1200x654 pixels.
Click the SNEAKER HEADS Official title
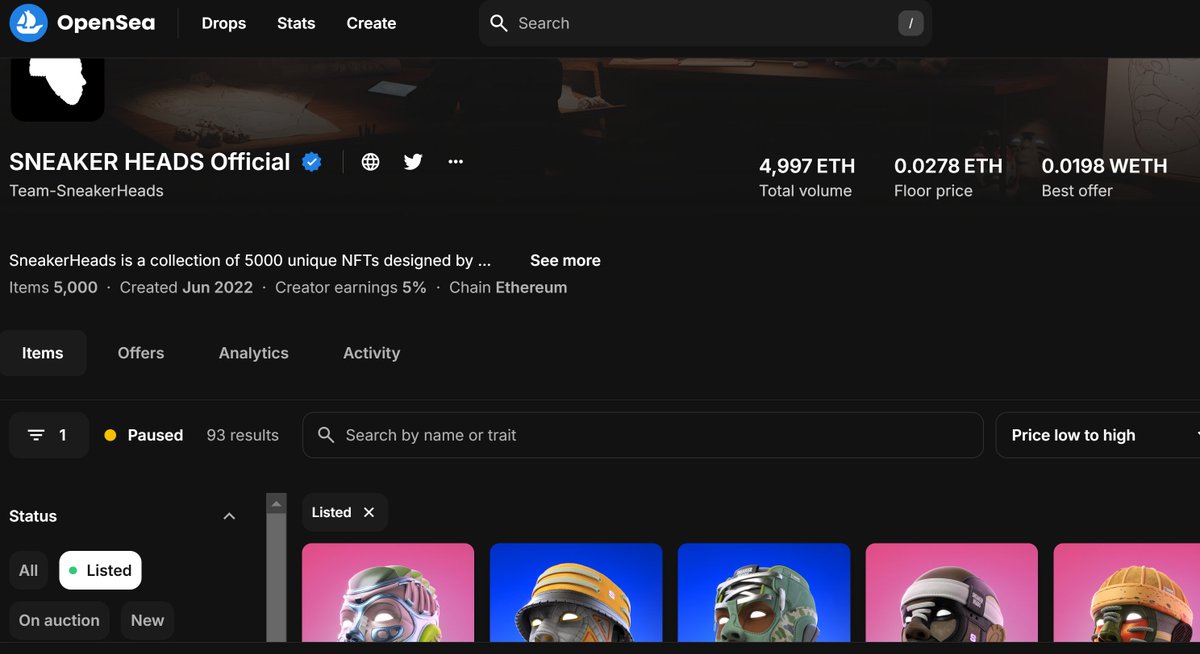[x=150, y=162]
